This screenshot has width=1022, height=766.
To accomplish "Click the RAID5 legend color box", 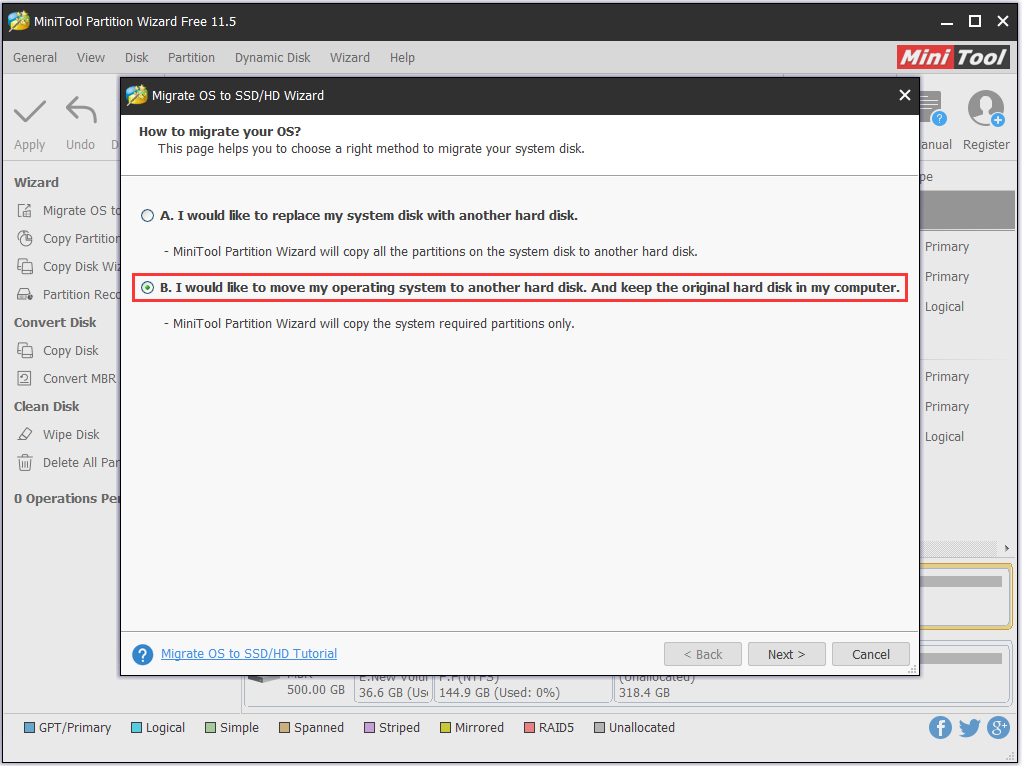I will pyautogui.click(x=529, y=728).
